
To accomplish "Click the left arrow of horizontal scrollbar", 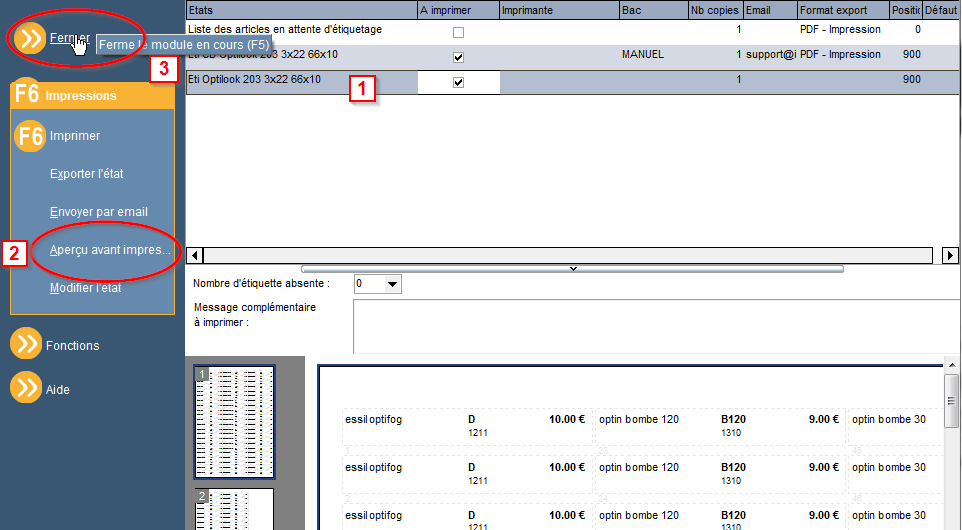I will click(x=195, y=255).
